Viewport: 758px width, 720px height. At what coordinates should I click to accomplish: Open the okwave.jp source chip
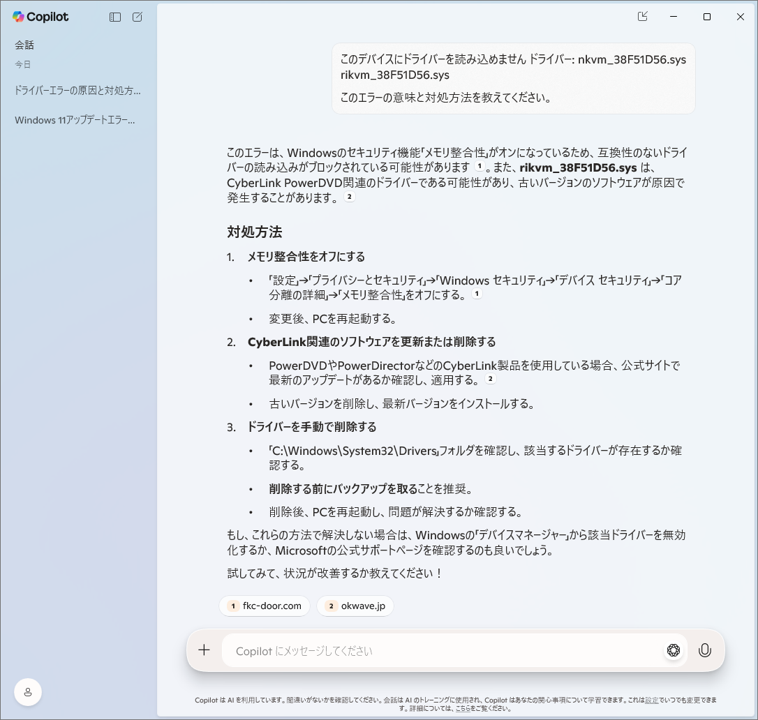(355, 606)
